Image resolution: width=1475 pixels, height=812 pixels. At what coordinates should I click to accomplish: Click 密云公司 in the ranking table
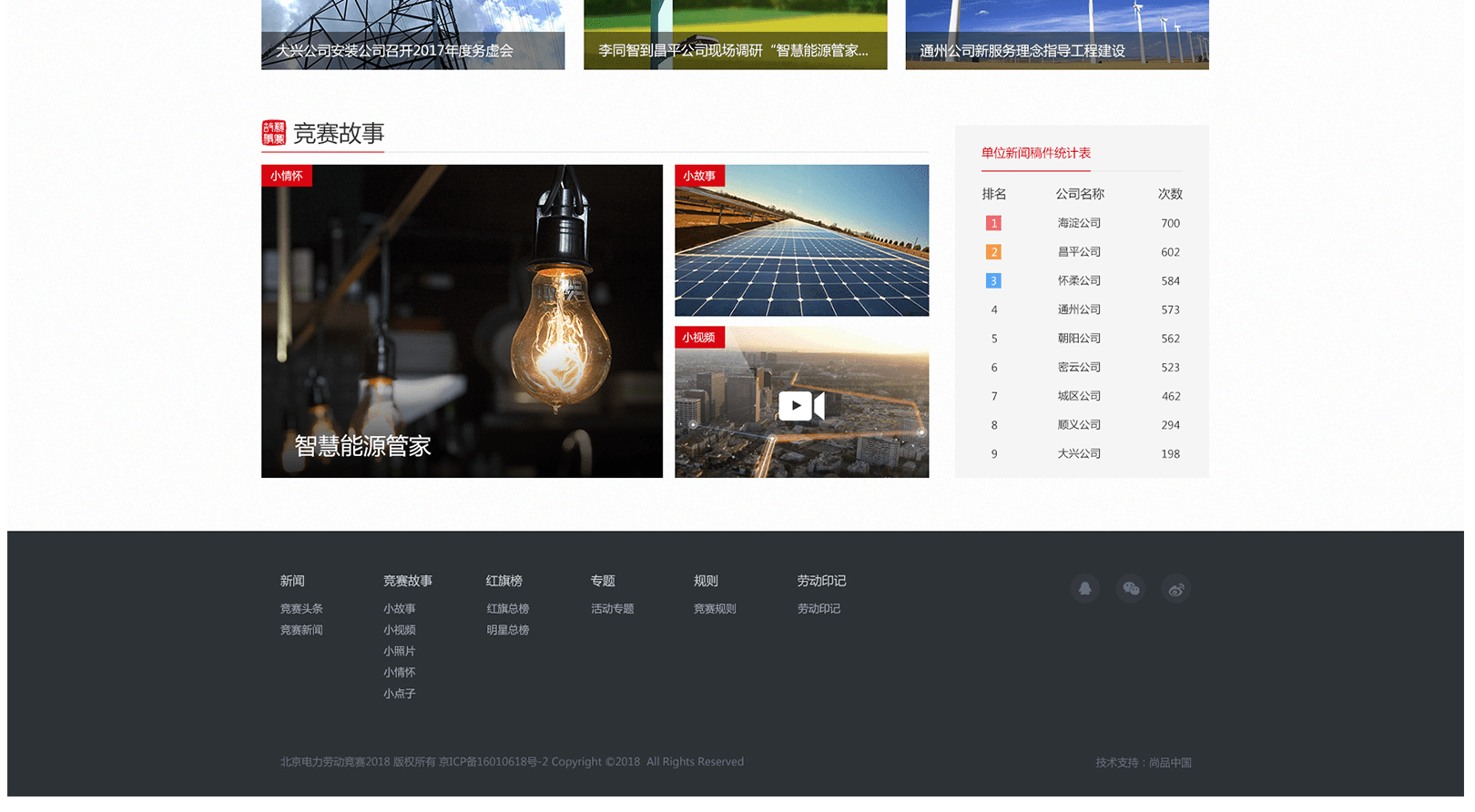[1079, 367]
